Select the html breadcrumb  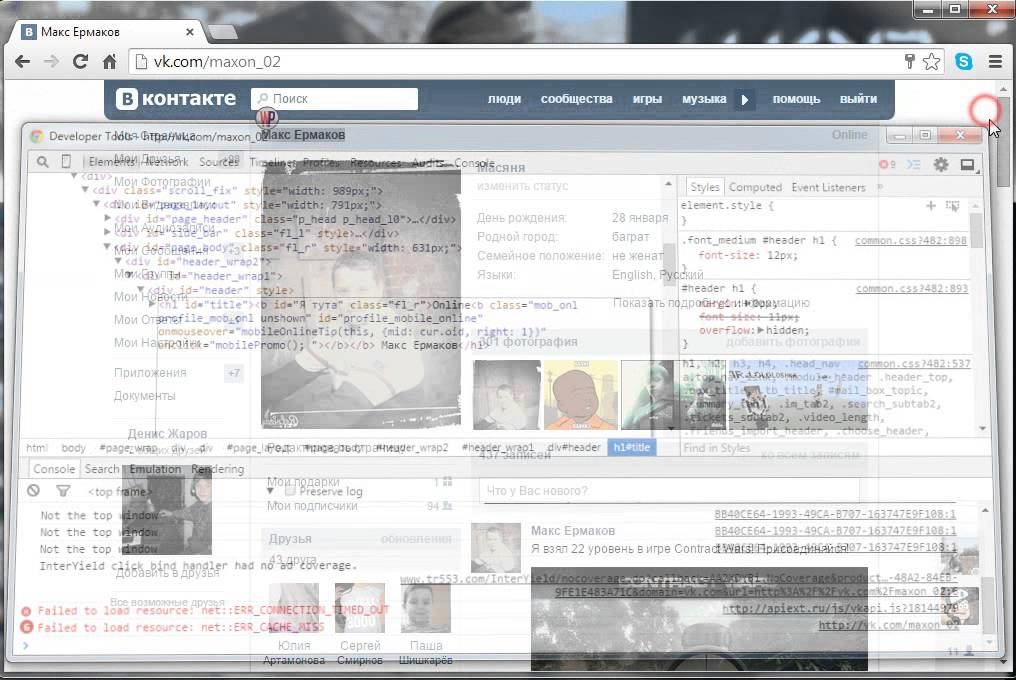click(x=37, y=447)
